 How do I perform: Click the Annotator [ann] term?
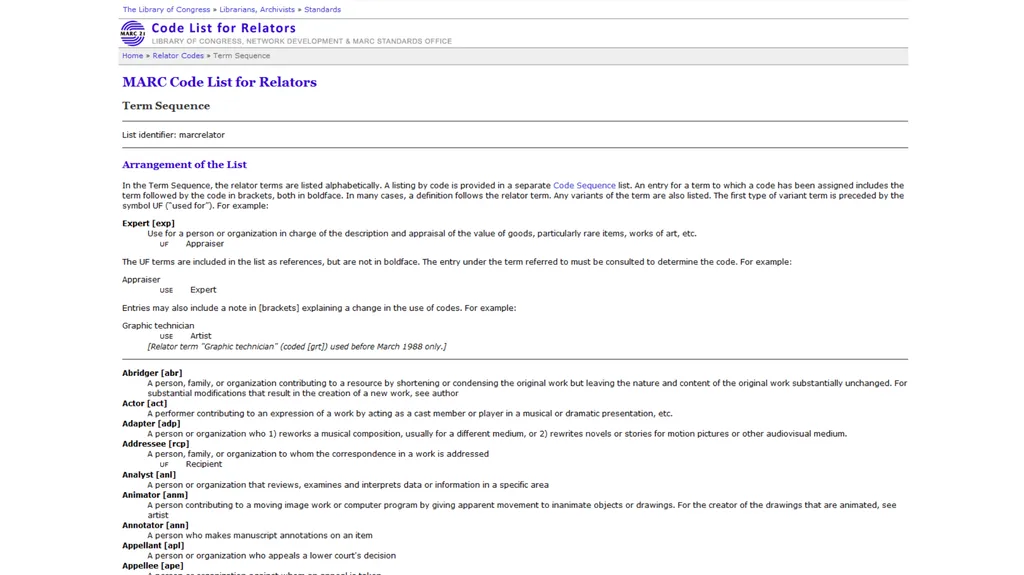pyautogui.click(x=155, y=525)
